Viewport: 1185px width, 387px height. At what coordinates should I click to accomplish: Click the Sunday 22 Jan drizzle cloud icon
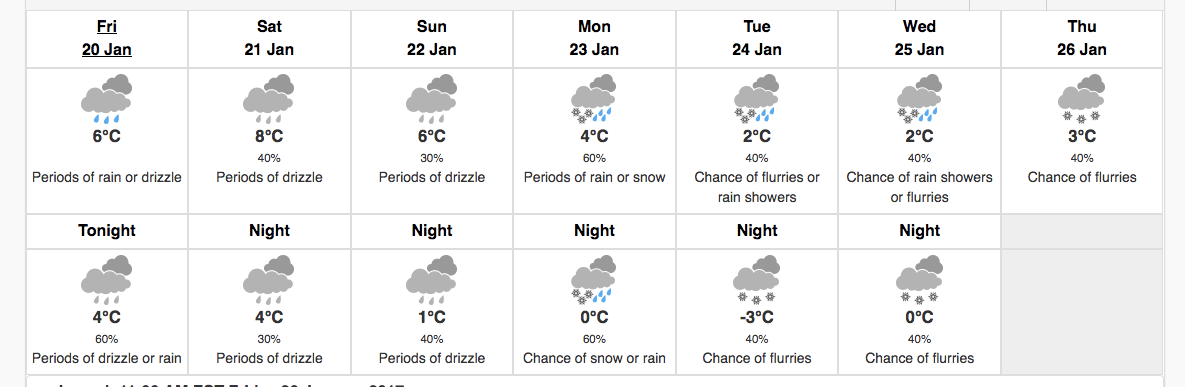point(432,99)
